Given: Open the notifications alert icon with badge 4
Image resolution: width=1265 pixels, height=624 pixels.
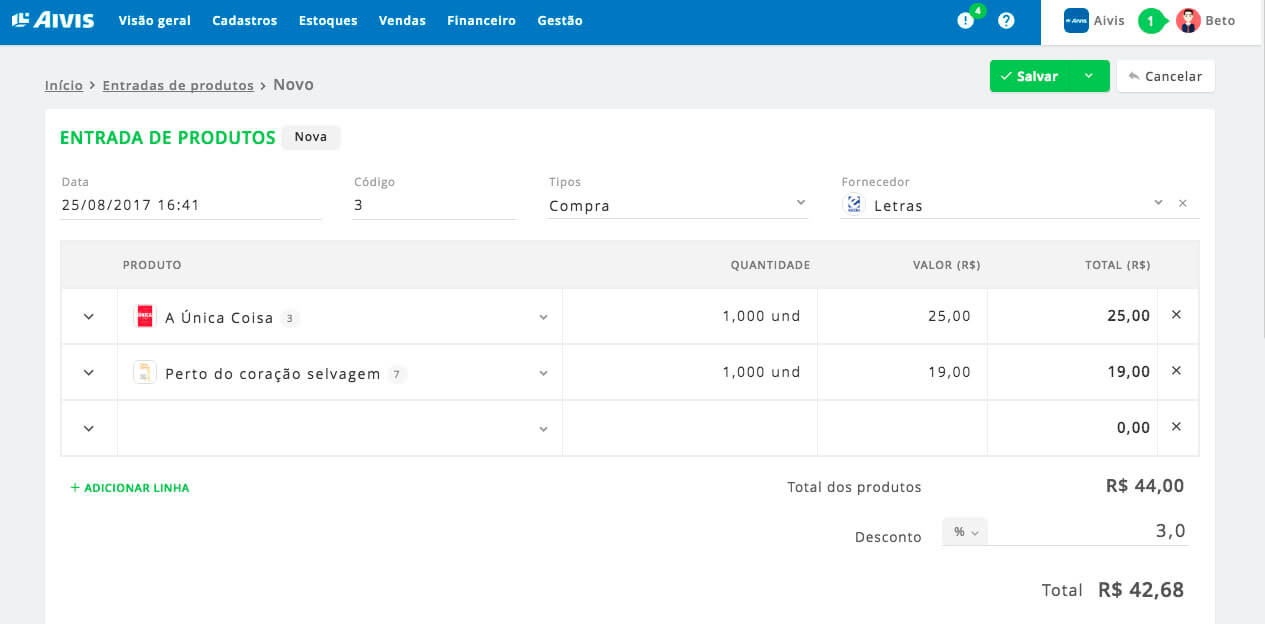Looking at the screenshot, I should [965, 20].
